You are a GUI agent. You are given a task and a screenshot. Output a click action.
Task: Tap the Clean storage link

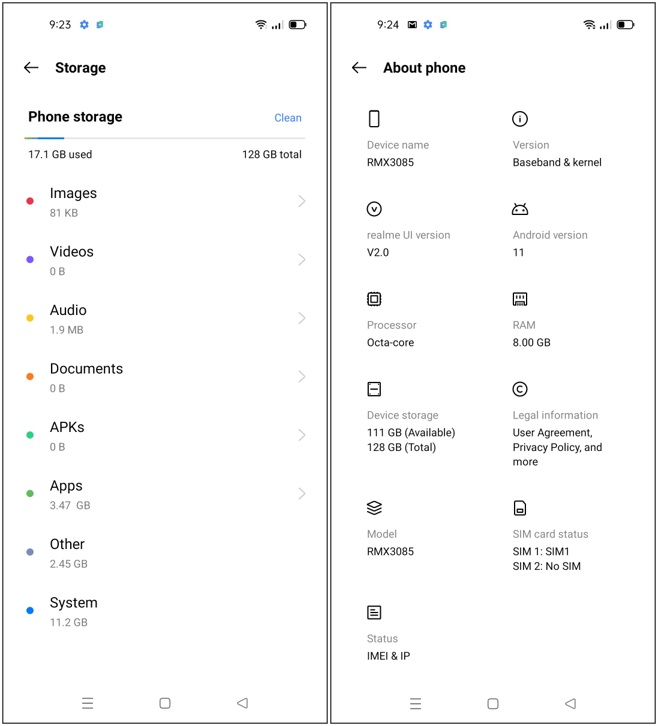click(x=288, y=118)
